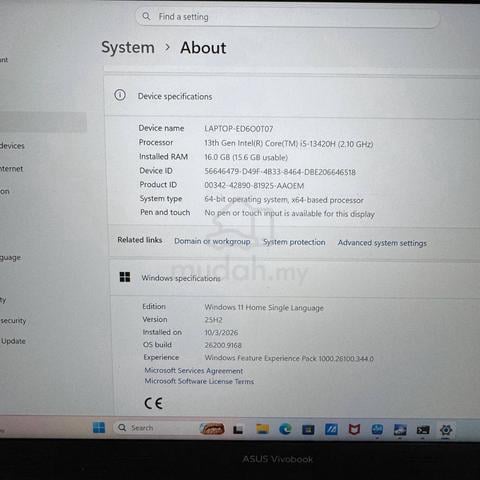Click the search magnifier icon in Find a setting

pyautogui.click(x=146, y=16)
